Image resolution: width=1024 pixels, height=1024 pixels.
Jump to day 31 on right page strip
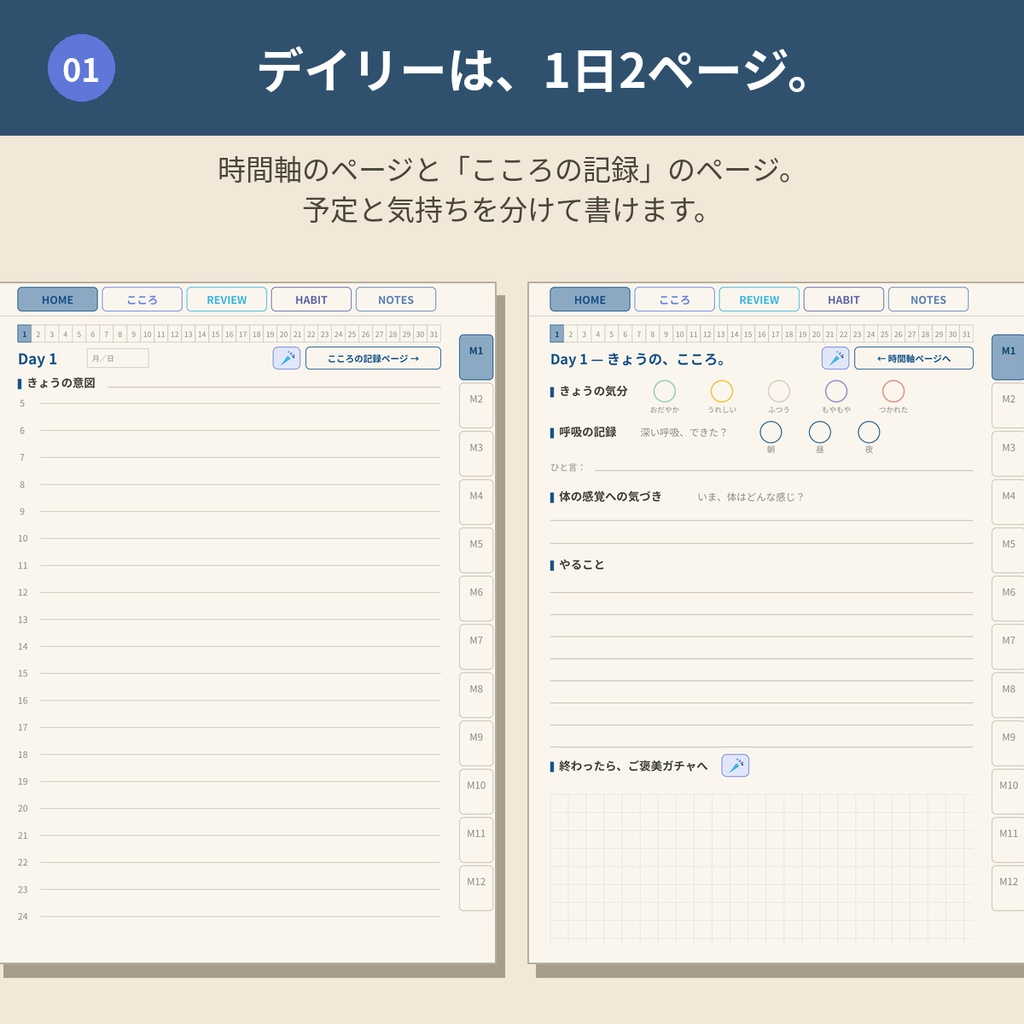[x=967, y=334]
